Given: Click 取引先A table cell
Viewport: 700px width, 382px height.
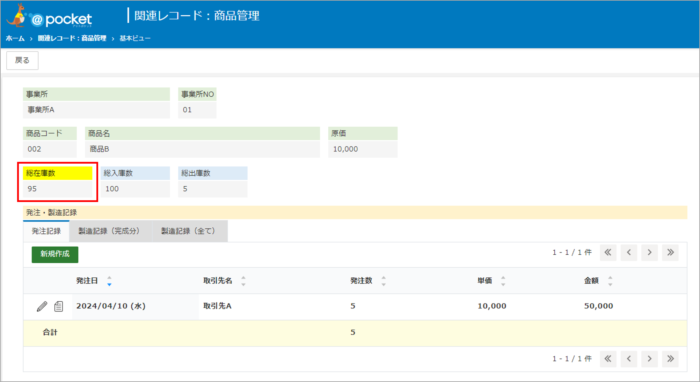Looking at the screenshot, I should pos(217,306).
